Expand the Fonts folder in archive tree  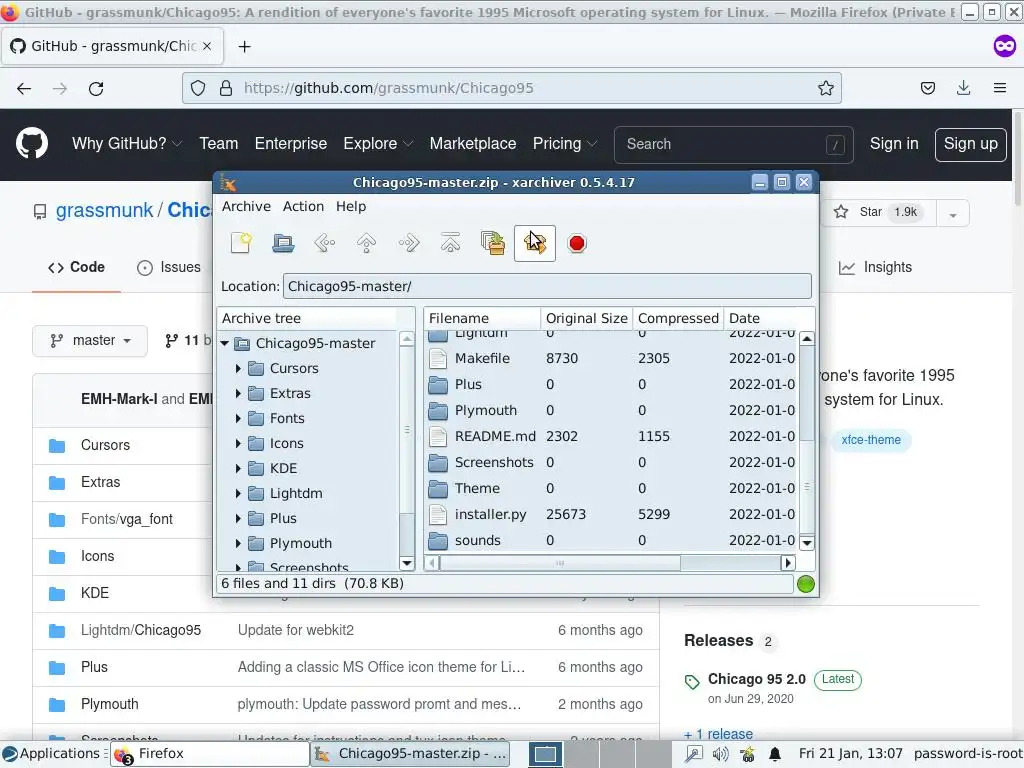coord(238,418)
